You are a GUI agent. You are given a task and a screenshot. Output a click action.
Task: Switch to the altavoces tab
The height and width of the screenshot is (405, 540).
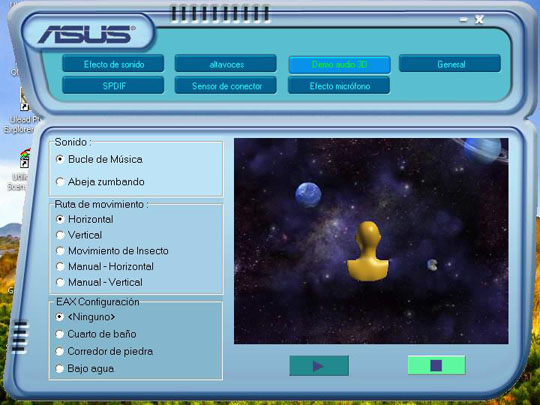click(226, 64)
